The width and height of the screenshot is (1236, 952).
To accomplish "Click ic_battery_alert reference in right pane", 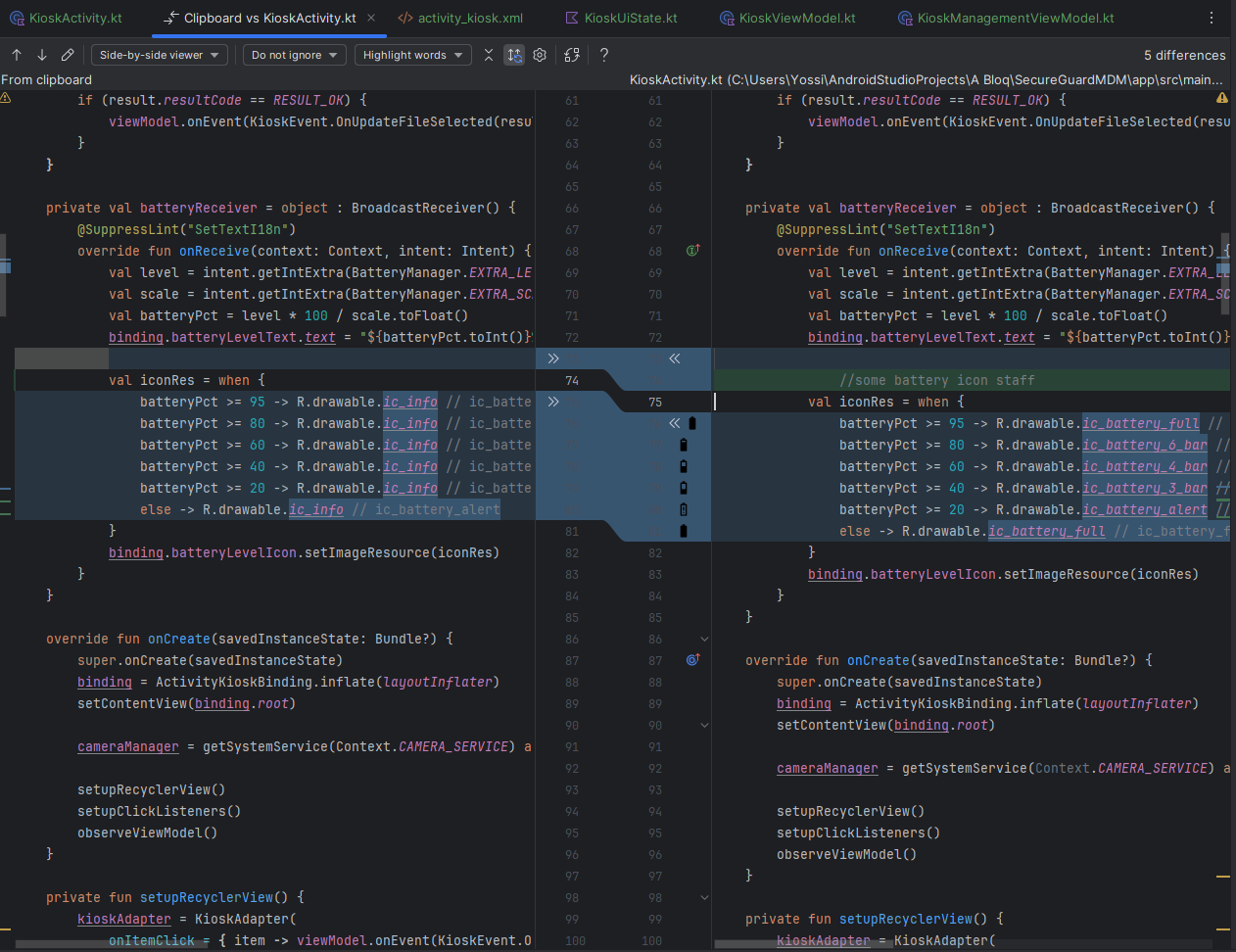I will 1145,509.
